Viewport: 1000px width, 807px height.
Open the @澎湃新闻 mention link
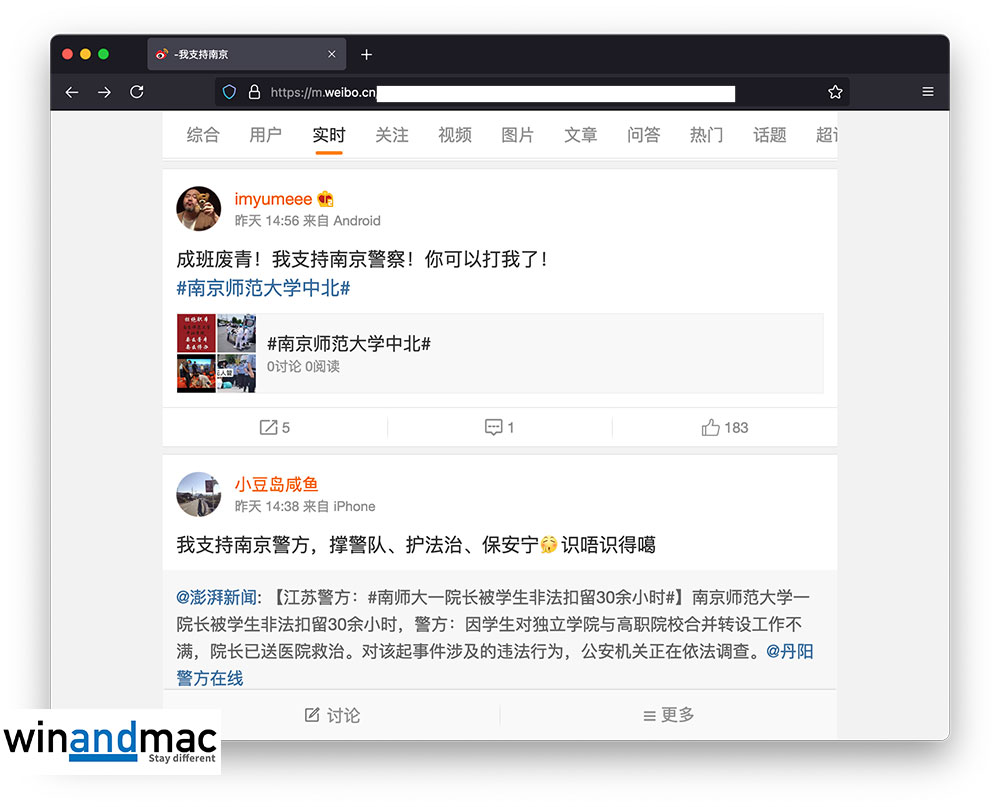pyautogui.click(x=216, y=597)
